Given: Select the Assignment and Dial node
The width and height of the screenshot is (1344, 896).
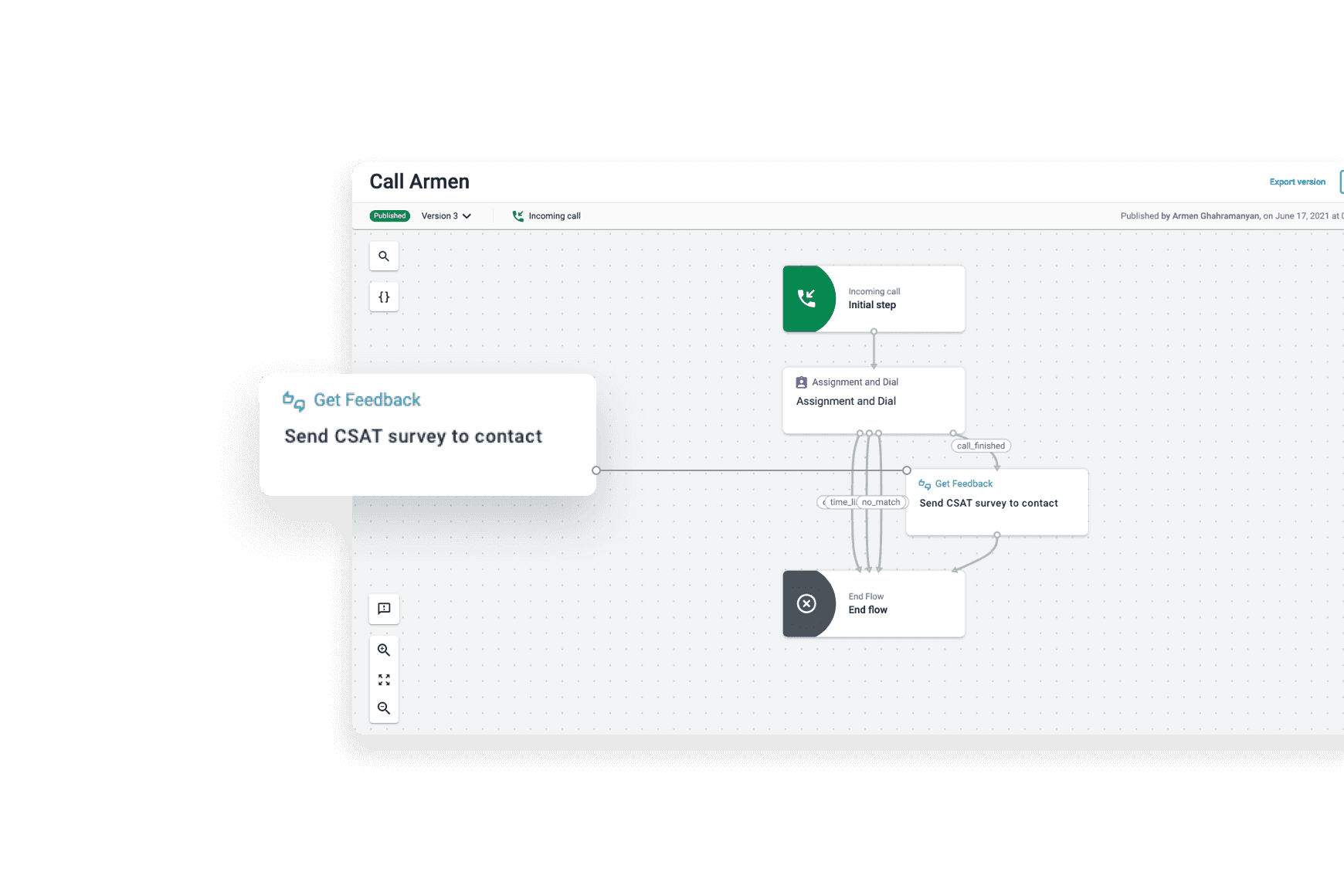Looking at the screenshot, I should (874, 400).
